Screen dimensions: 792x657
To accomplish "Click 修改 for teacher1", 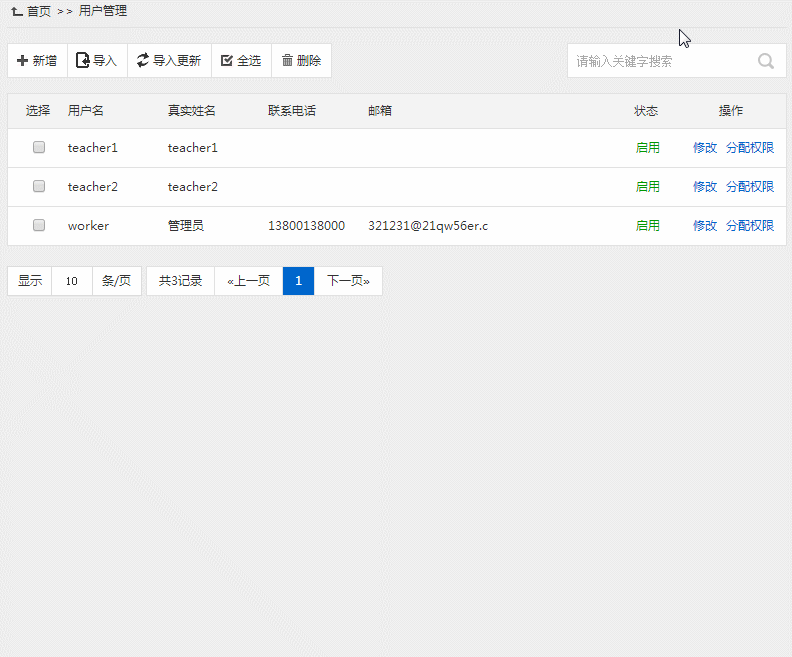I will tap(705, 148).
